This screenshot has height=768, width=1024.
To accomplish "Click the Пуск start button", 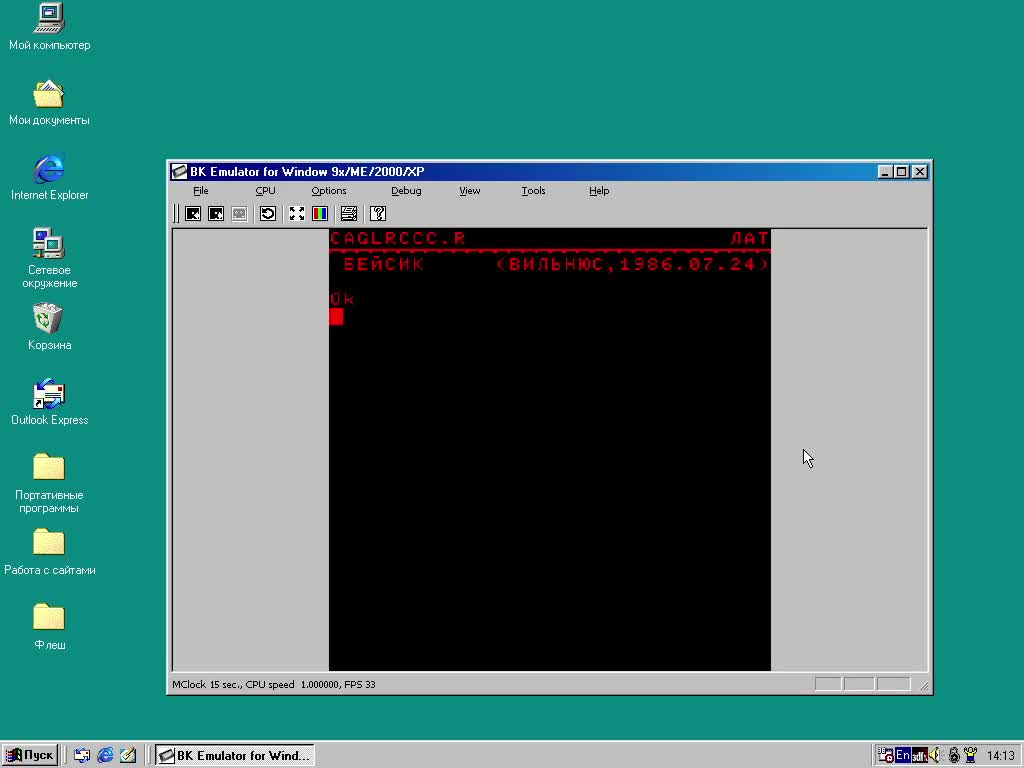I will 30,756.
